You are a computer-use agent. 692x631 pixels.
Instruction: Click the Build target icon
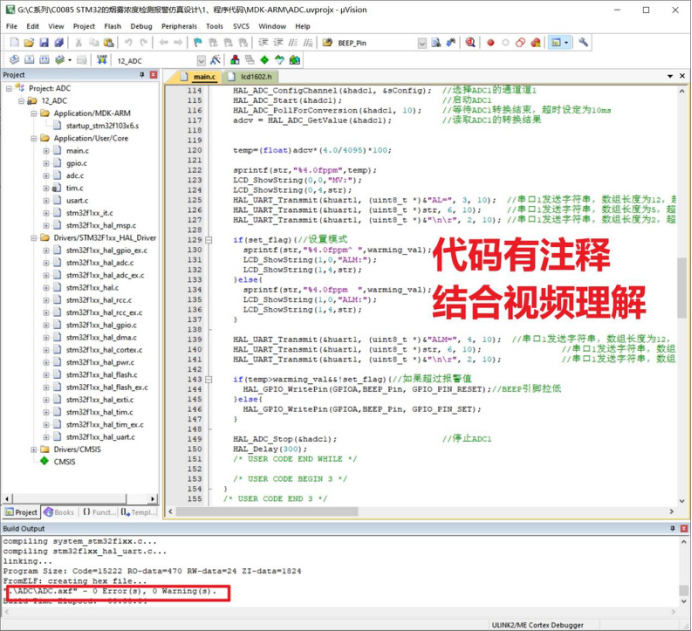point(29,60)
